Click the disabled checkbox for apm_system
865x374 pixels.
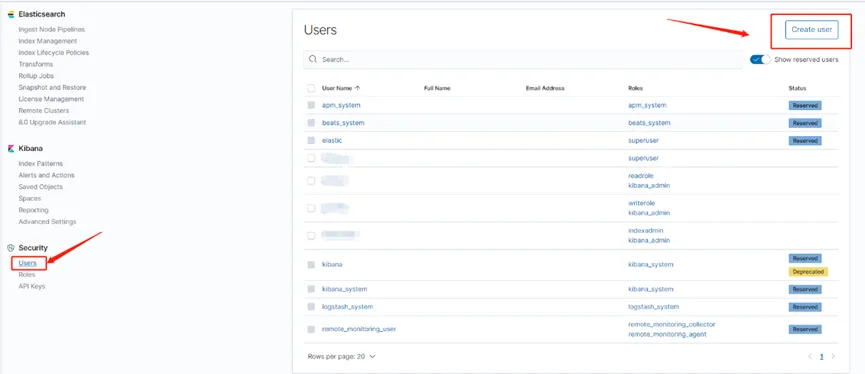(x=311, y=105)
